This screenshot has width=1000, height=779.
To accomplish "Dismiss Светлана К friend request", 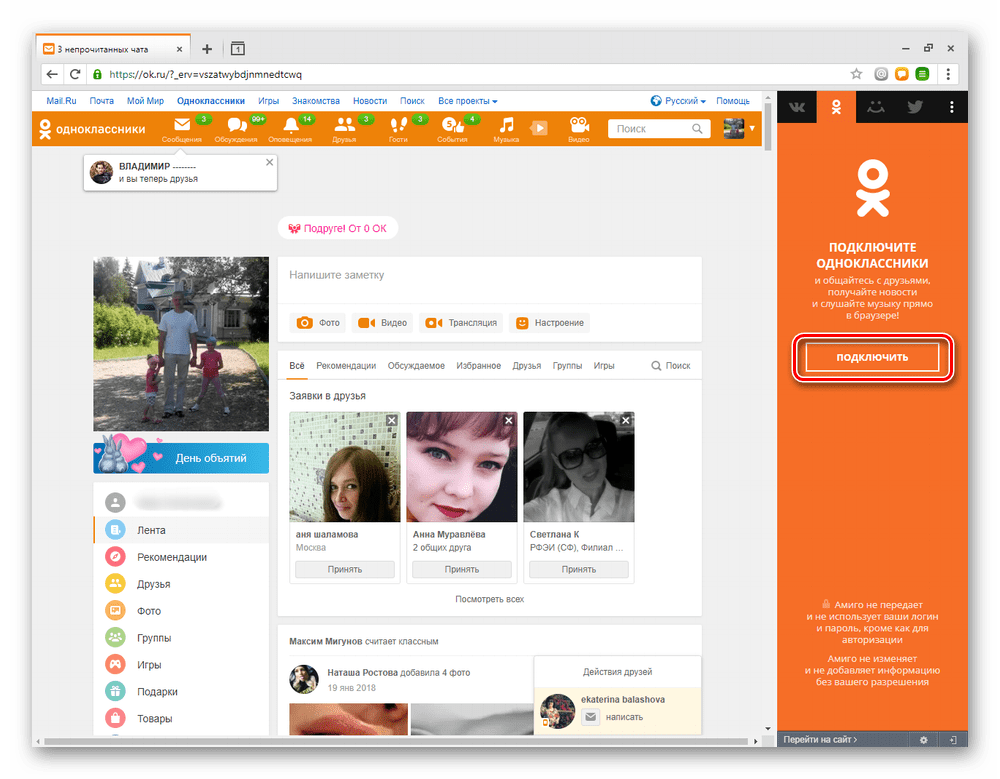I will (x=625, y=421).
